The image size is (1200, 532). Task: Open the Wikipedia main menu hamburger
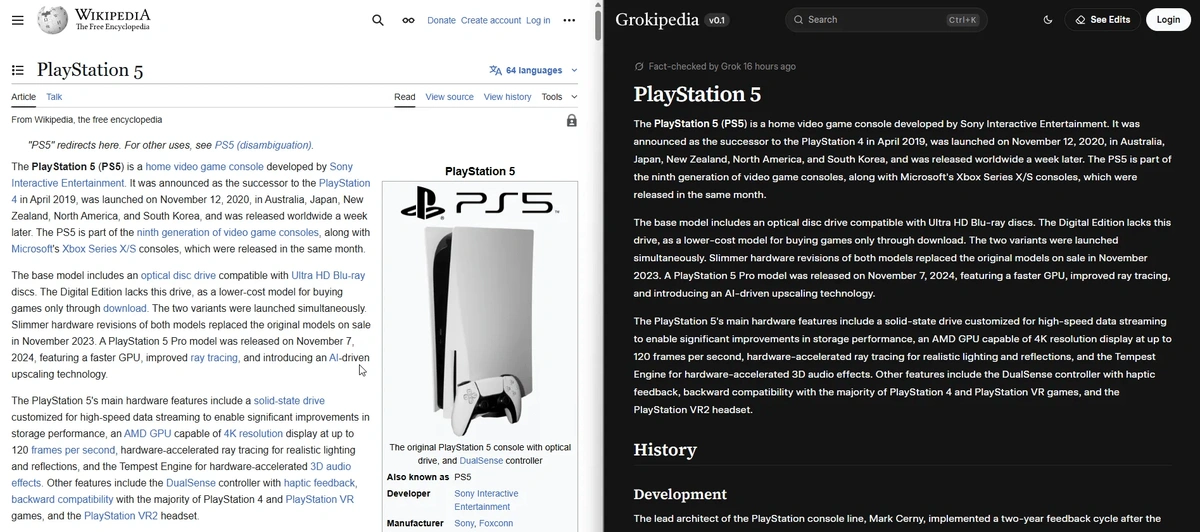(x=18, y=20)
